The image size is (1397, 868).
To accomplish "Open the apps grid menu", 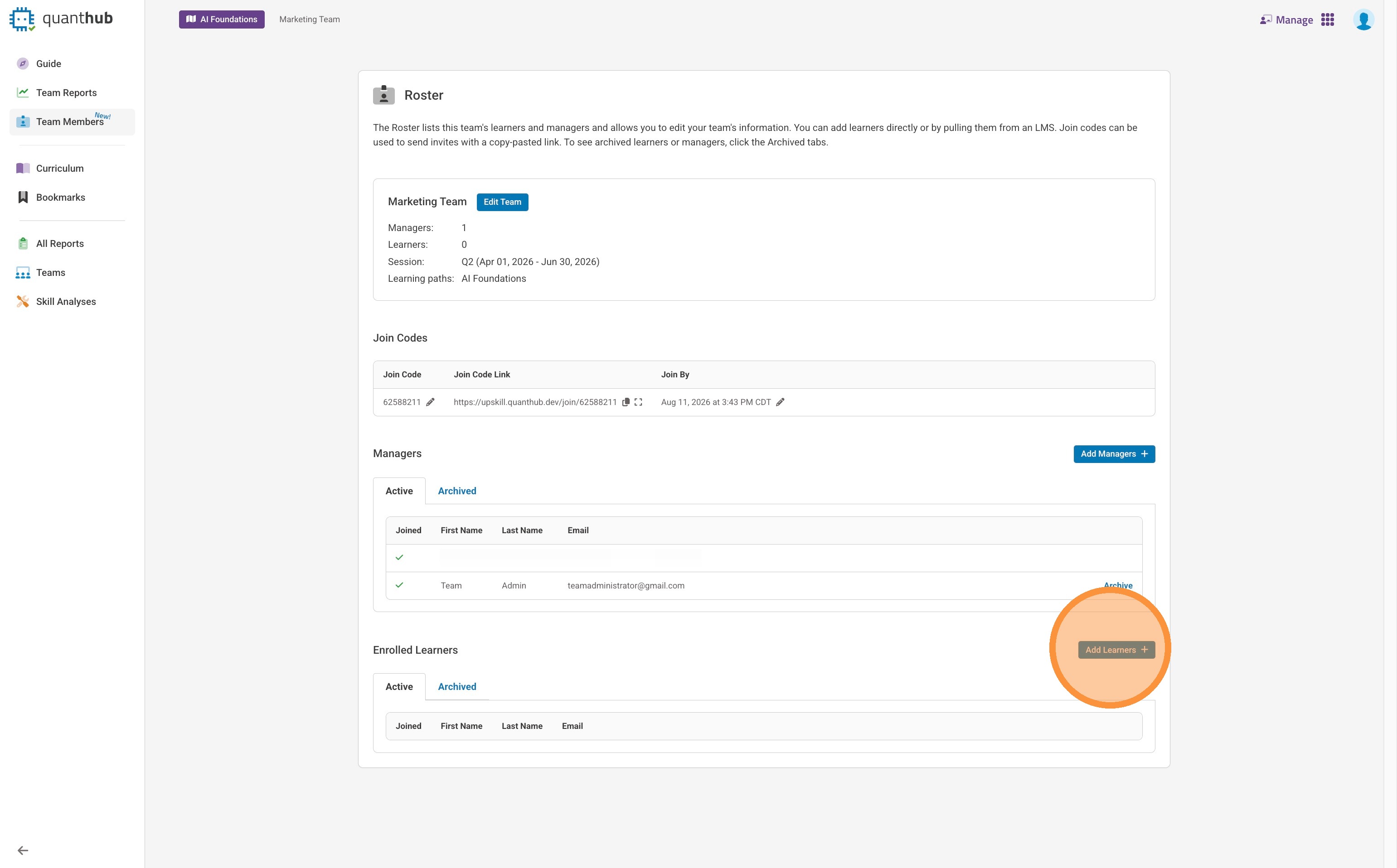I will 1328,20.
